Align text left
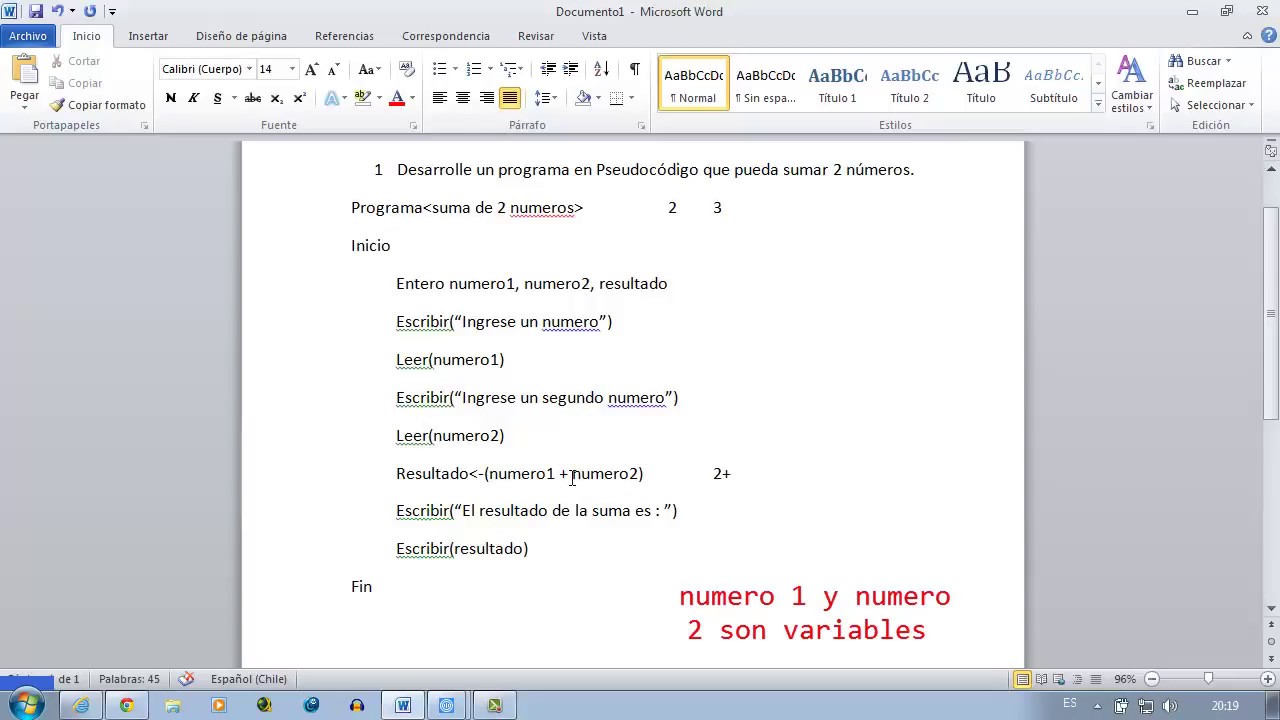The image size is (1280, 720). [439, 98]
